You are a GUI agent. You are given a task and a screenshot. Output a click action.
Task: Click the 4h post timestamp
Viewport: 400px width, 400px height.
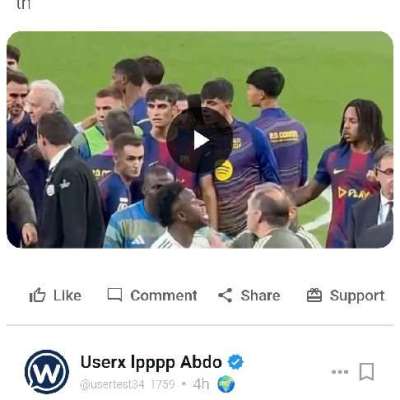pos(201,384)
